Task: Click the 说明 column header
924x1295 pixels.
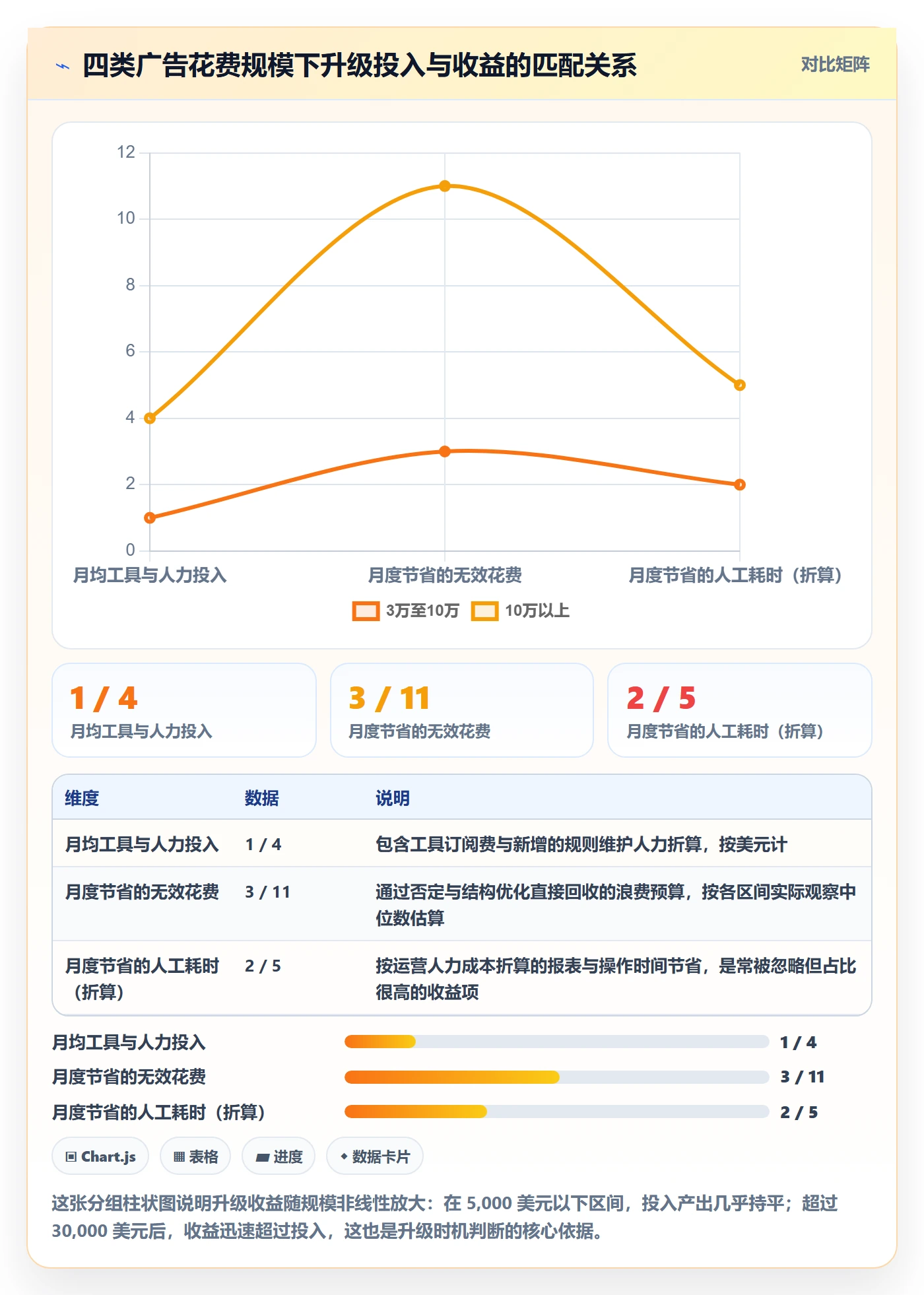Action: [393, 798]
